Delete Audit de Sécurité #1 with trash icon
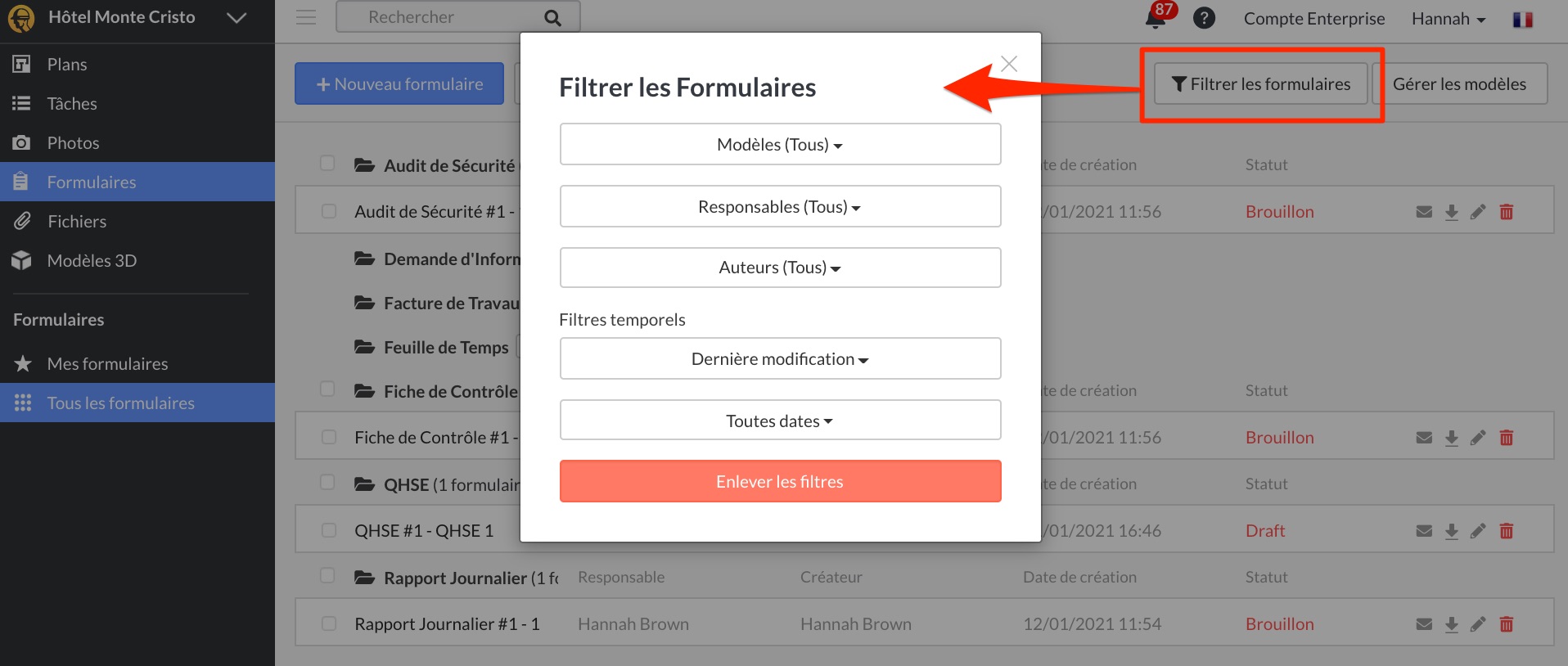The height and width of the screenshot is (666, 1568). pos(1506,212)
